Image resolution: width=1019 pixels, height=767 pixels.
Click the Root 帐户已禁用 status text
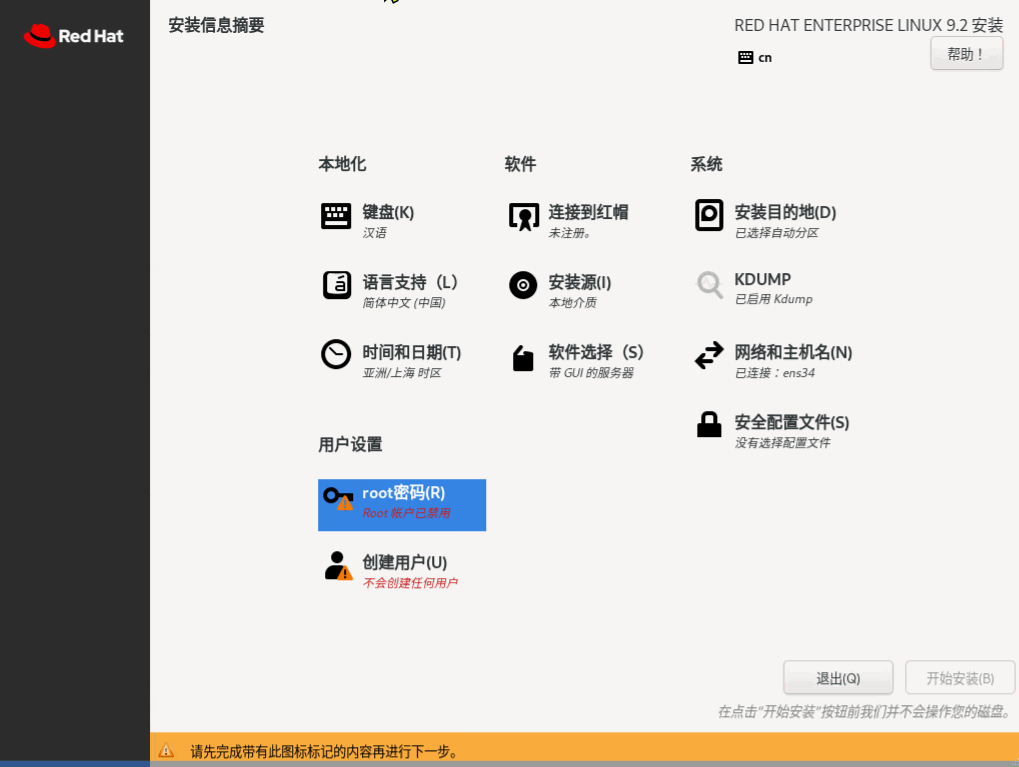point(406,513)
